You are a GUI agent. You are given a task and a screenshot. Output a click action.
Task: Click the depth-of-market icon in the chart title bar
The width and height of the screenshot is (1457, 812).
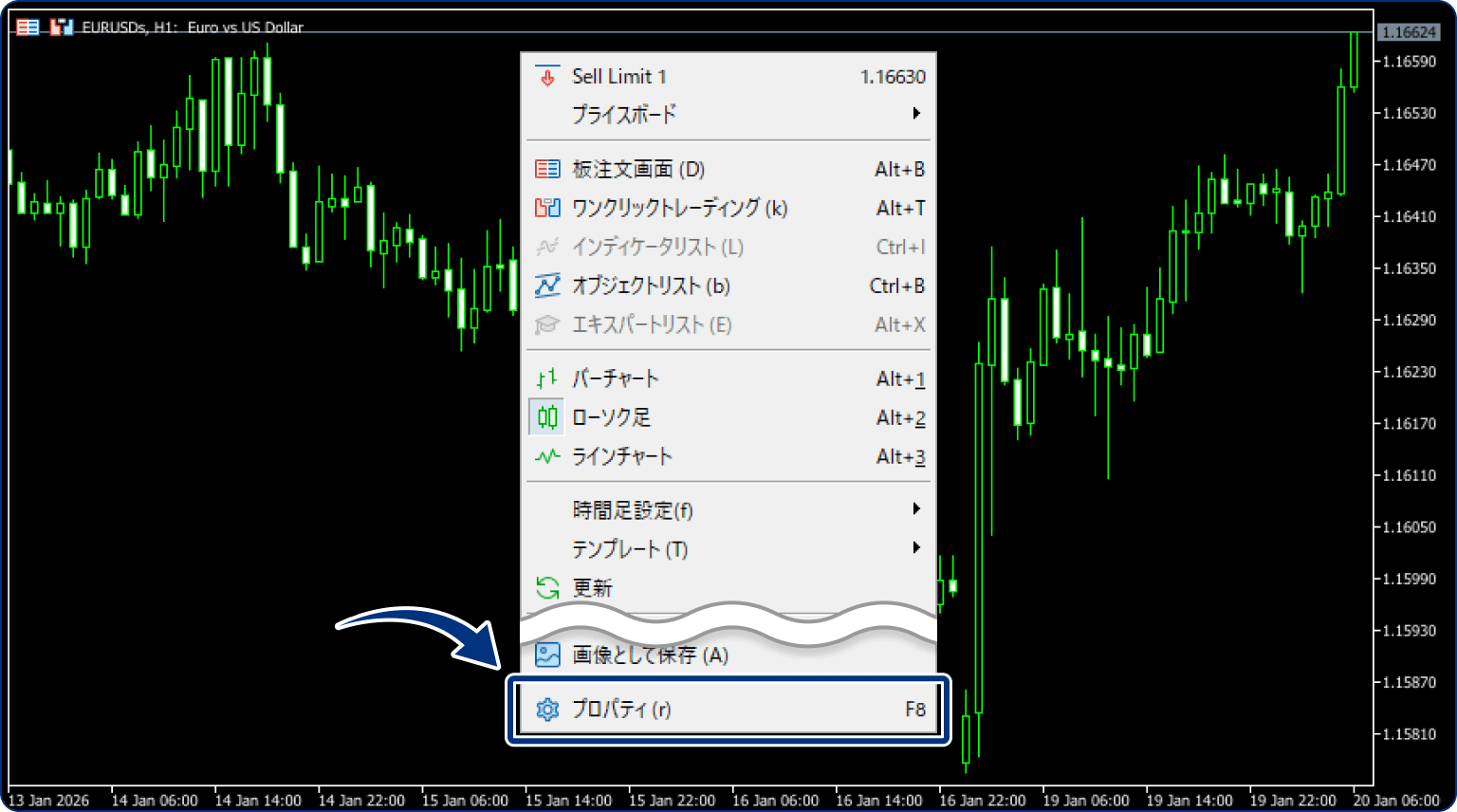[x=26, y=26]
